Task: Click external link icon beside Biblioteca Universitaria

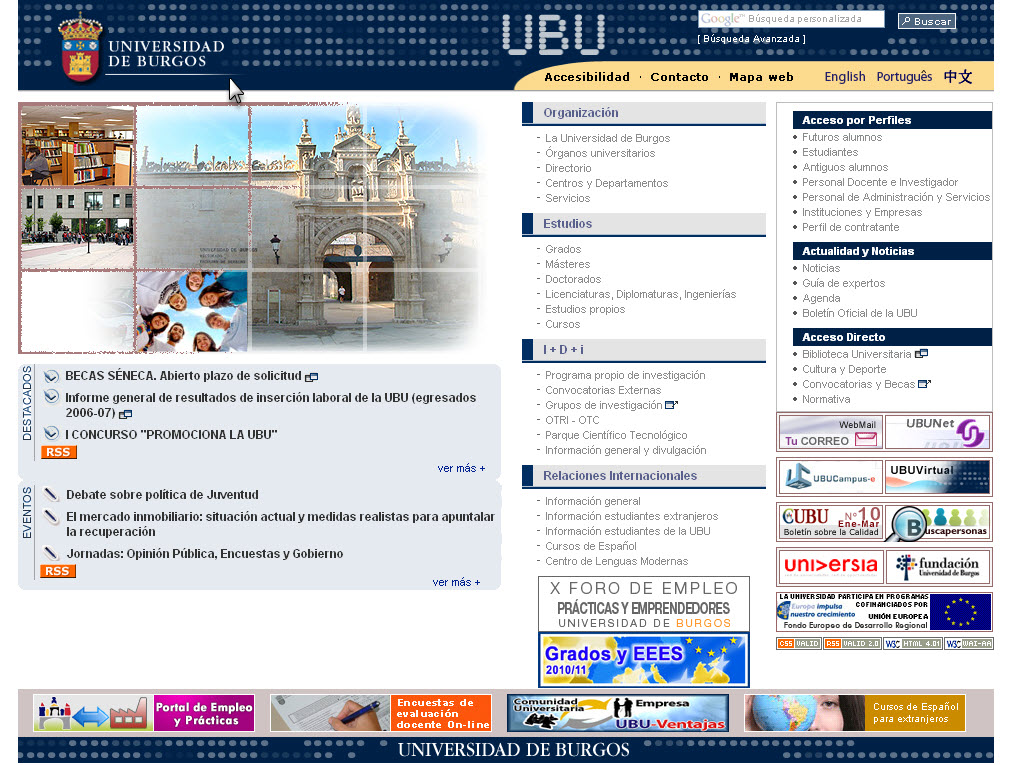Action: click(x=922, y=354)
